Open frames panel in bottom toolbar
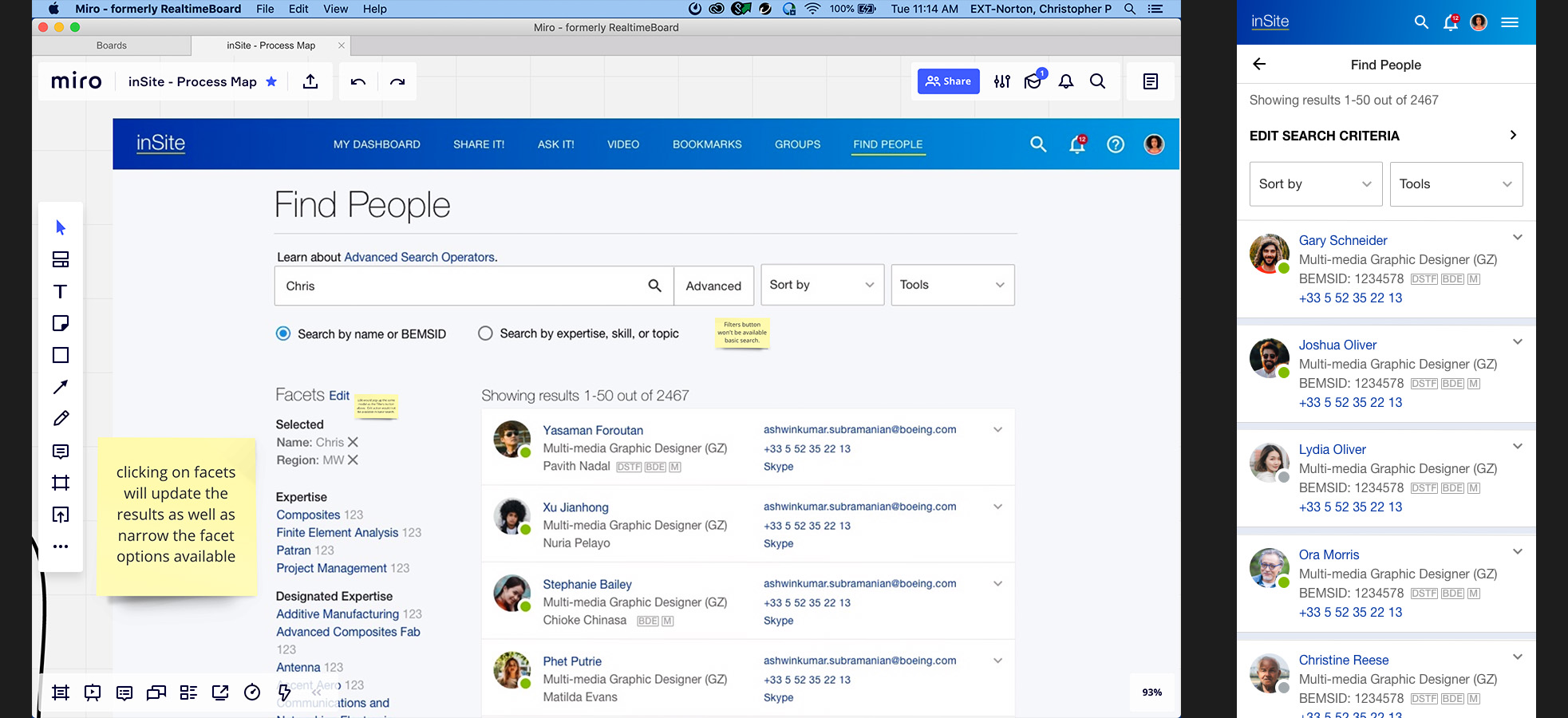This screenshot has width=1568, height=718. tap(61, 692)
